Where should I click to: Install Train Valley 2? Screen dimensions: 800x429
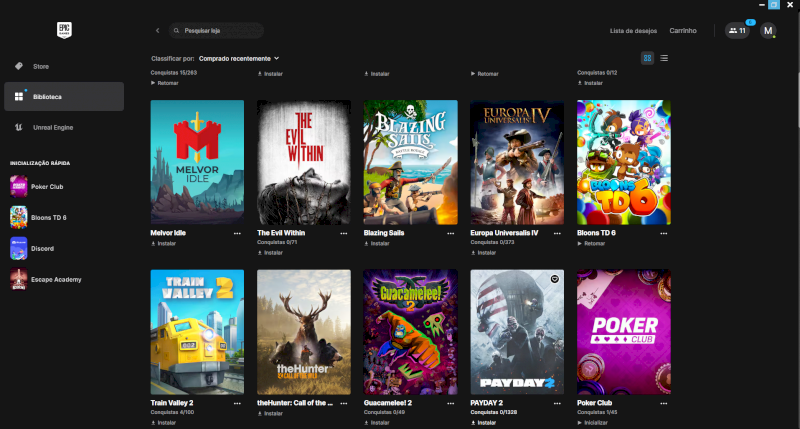pos(163,423)
